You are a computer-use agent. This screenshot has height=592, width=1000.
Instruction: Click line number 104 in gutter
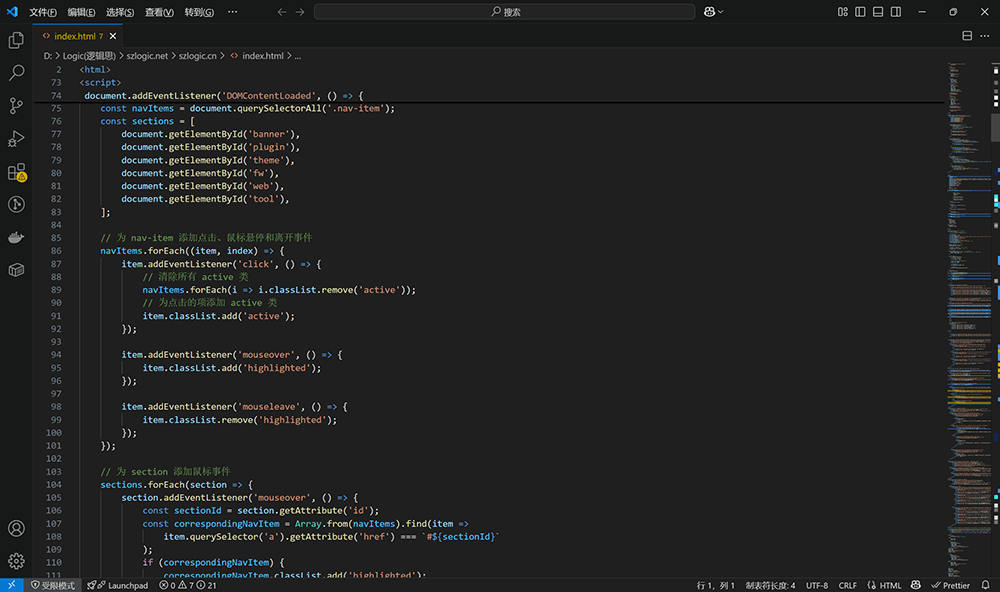pos(54,485)
